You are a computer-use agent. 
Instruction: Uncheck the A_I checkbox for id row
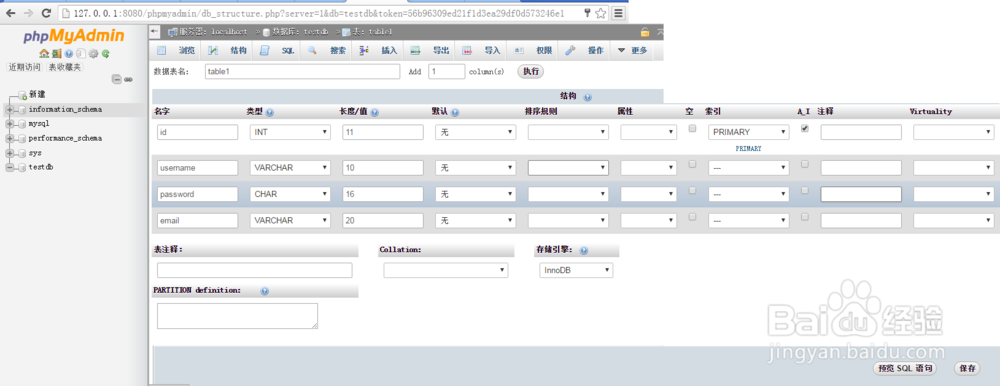click(x=805, y=128)
